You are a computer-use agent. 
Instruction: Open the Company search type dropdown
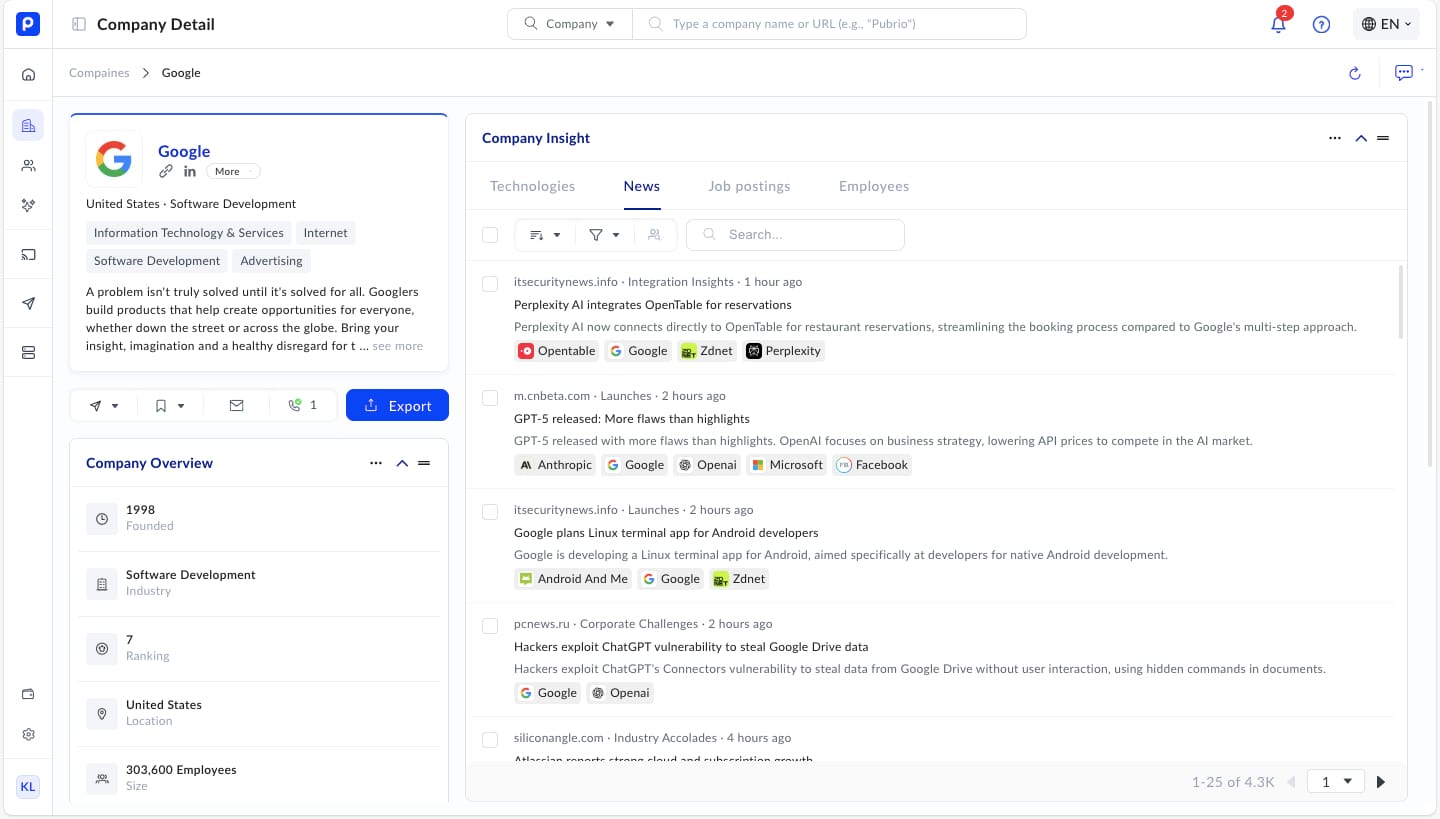click(570, 24)
